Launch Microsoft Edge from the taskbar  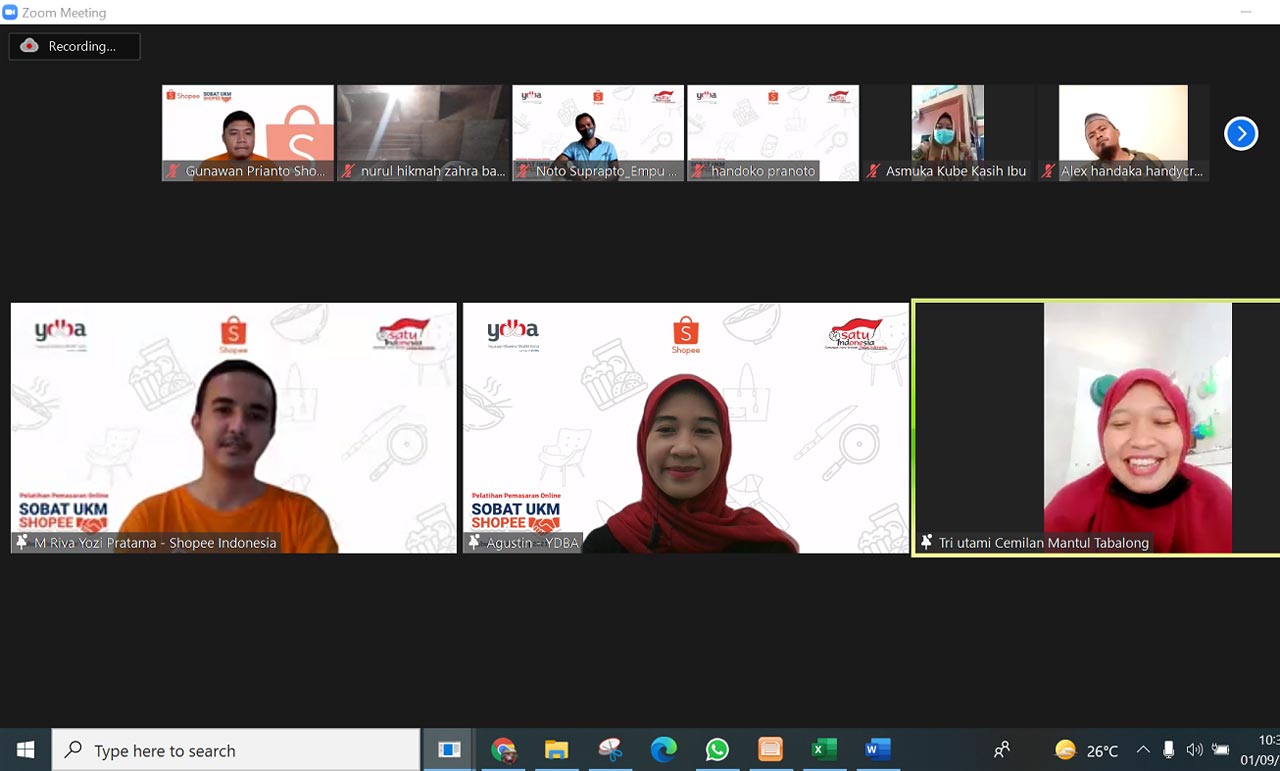click(x=663, y=750)
